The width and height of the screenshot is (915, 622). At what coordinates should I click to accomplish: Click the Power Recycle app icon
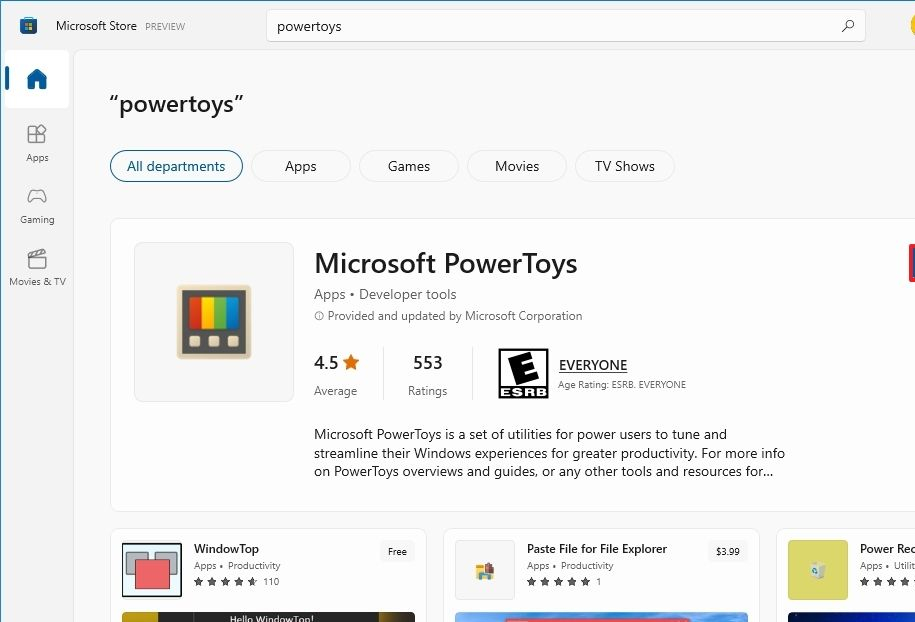818,569
